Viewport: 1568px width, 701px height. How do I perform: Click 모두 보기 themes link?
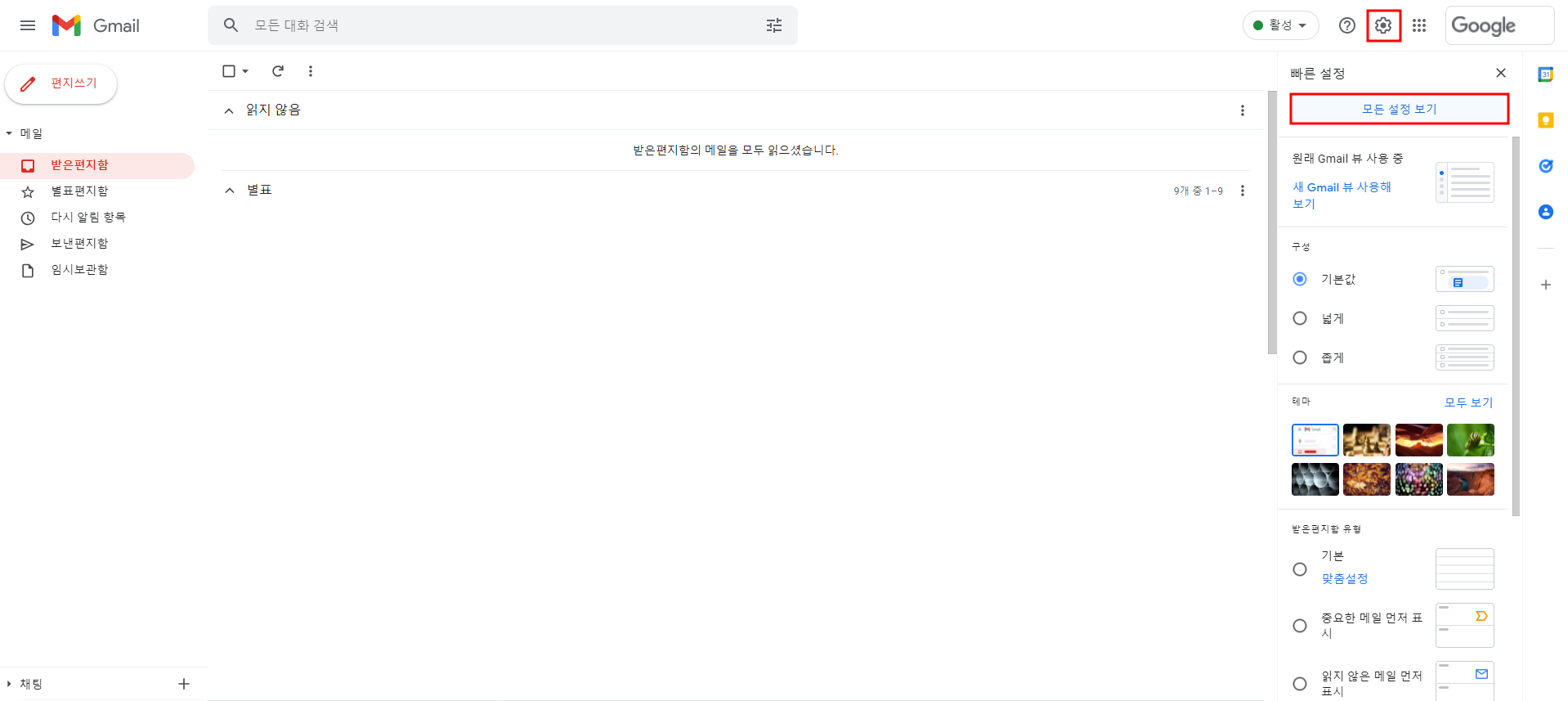point(1468,402)
